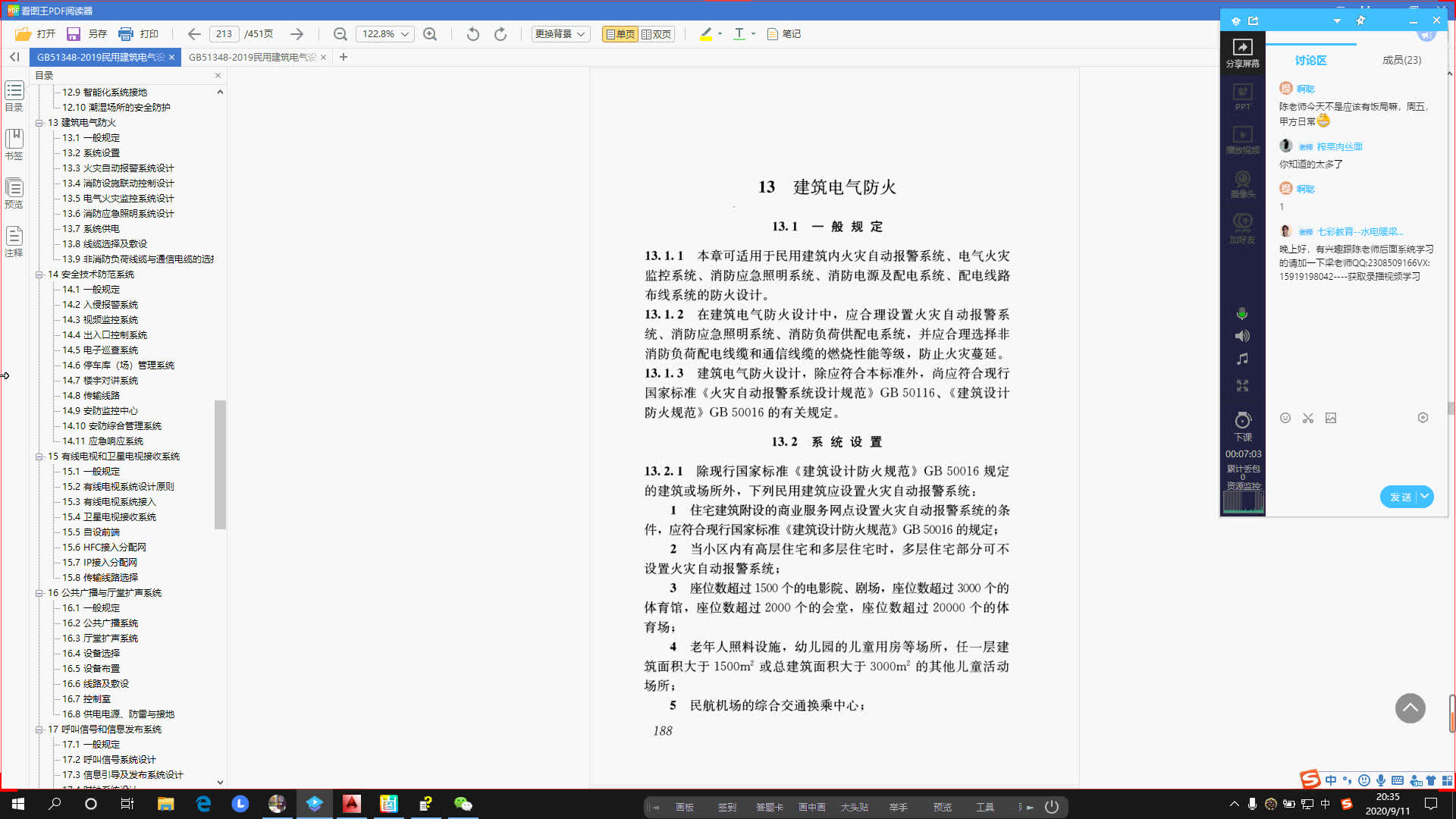Screen dimensions: 1456x819
Task: Open 更换背景 background dropdown
Action: coord(560,34)
